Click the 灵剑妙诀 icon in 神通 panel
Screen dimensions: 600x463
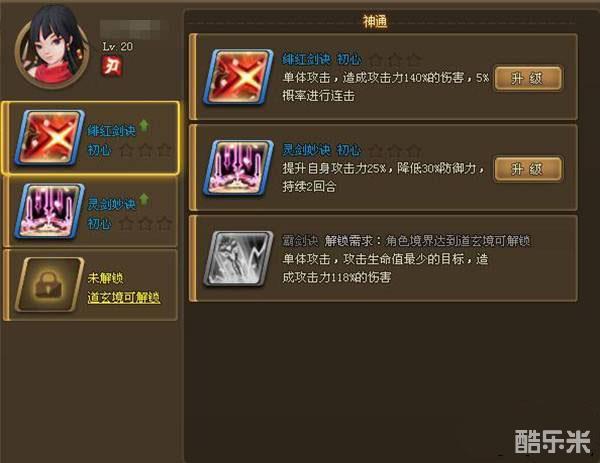pyautogui.click(x=238, y=168)
